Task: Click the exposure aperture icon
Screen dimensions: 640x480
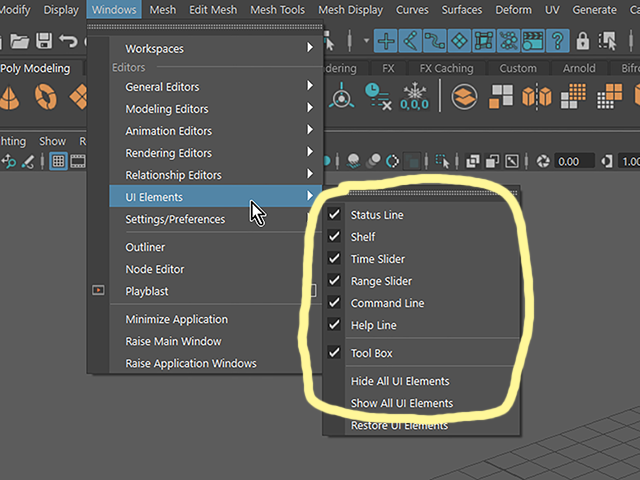Action: [x=543, y=162]
